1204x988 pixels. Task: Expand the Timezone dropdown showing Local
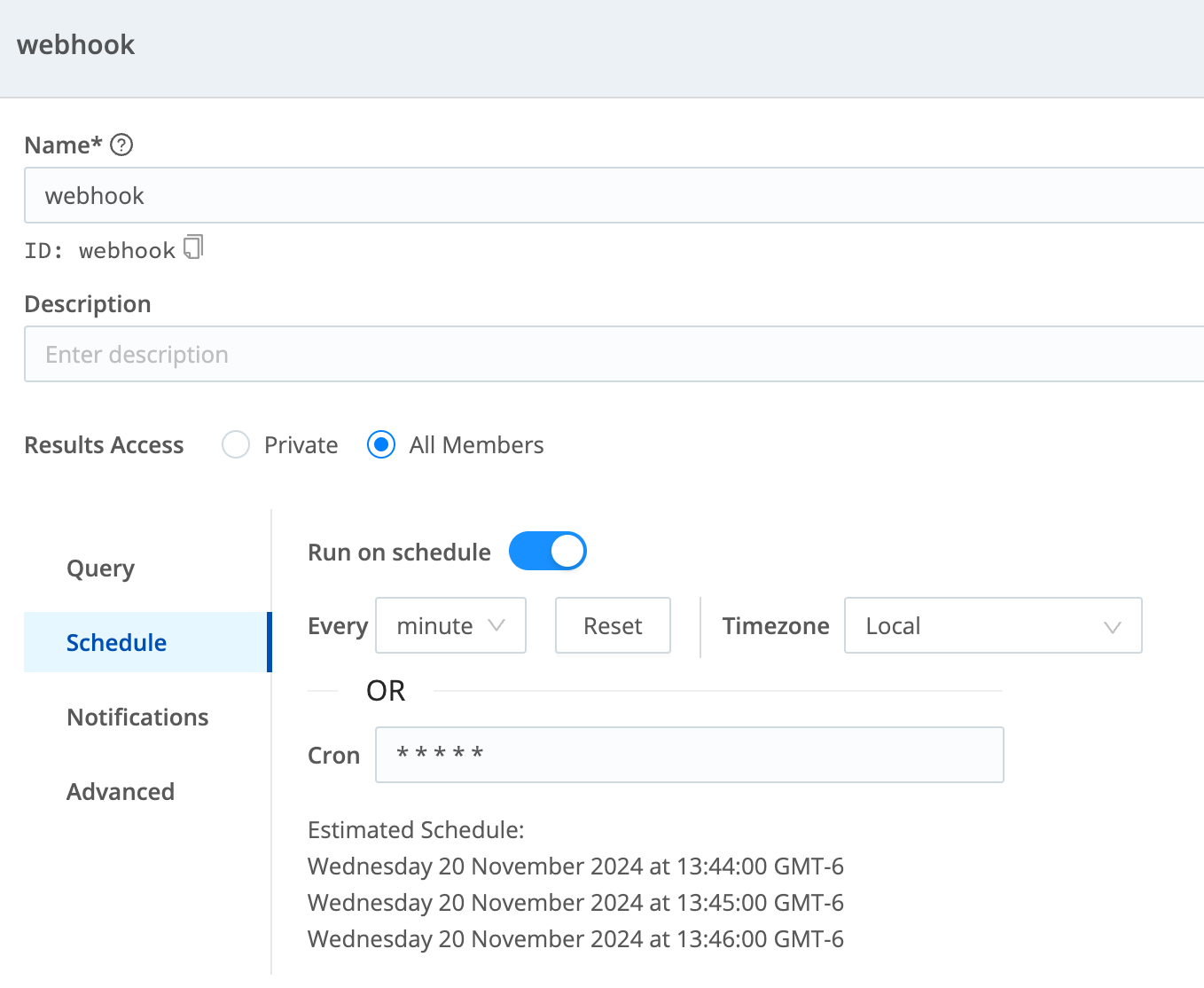point(992,625)
